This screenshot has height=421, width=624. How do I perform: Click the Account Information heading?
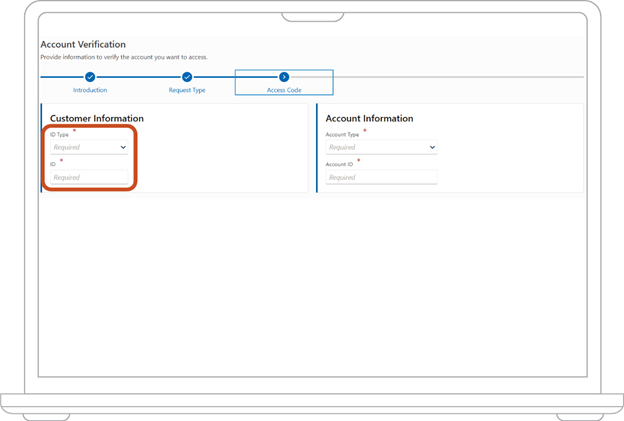point(369,118)
